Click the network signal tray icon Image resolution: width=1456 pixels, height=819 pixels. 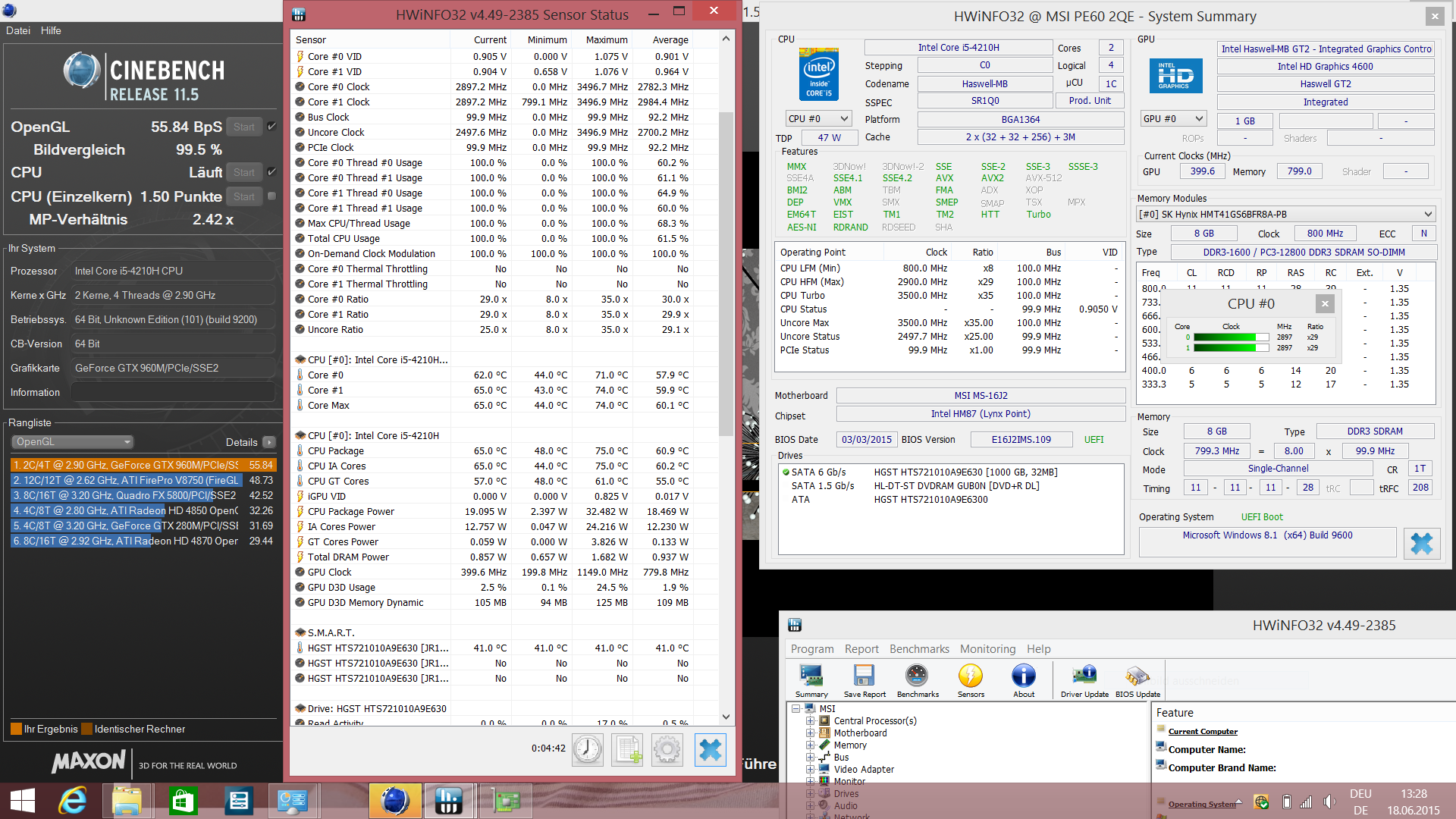1306,802
